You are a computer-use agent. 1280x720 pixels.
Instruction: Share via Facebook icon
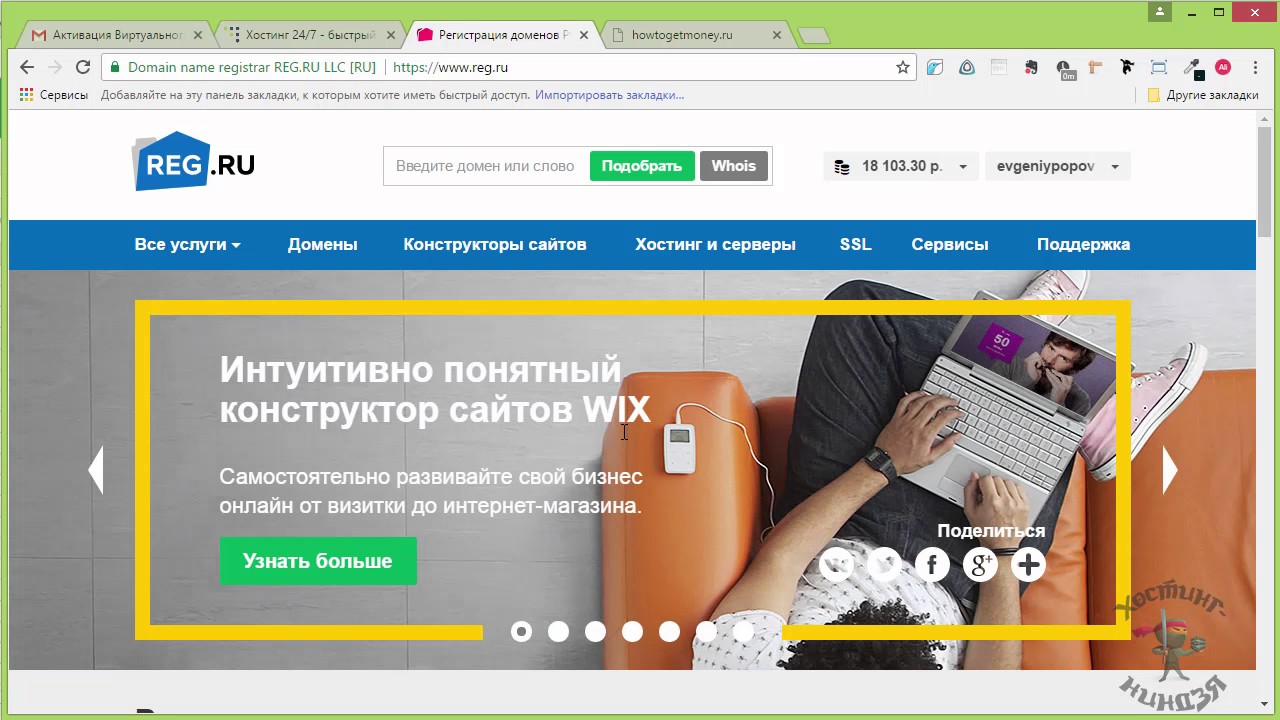point(932,565)
